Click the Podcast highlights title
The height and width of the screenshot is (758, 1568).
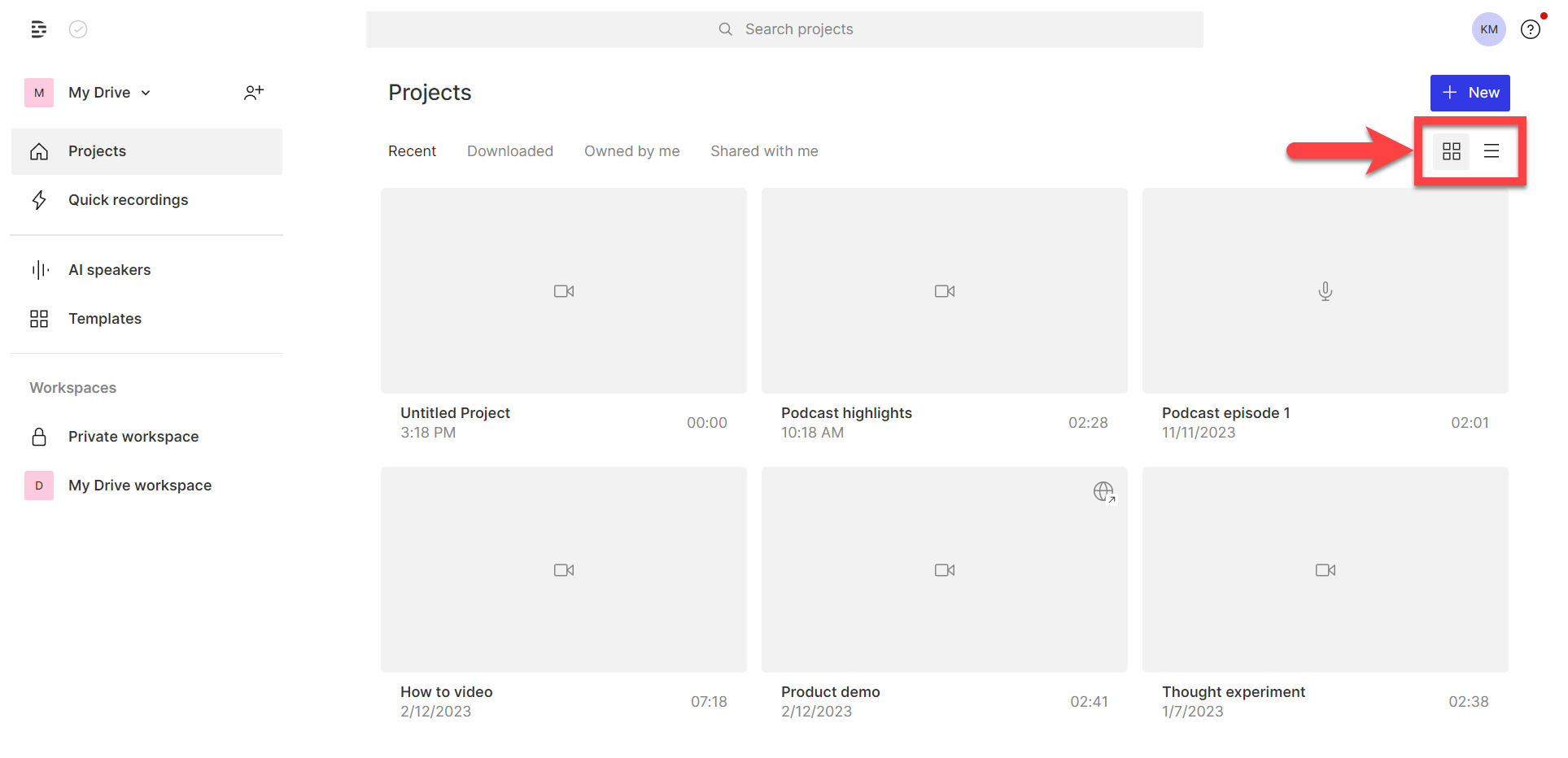click(846, 413)
